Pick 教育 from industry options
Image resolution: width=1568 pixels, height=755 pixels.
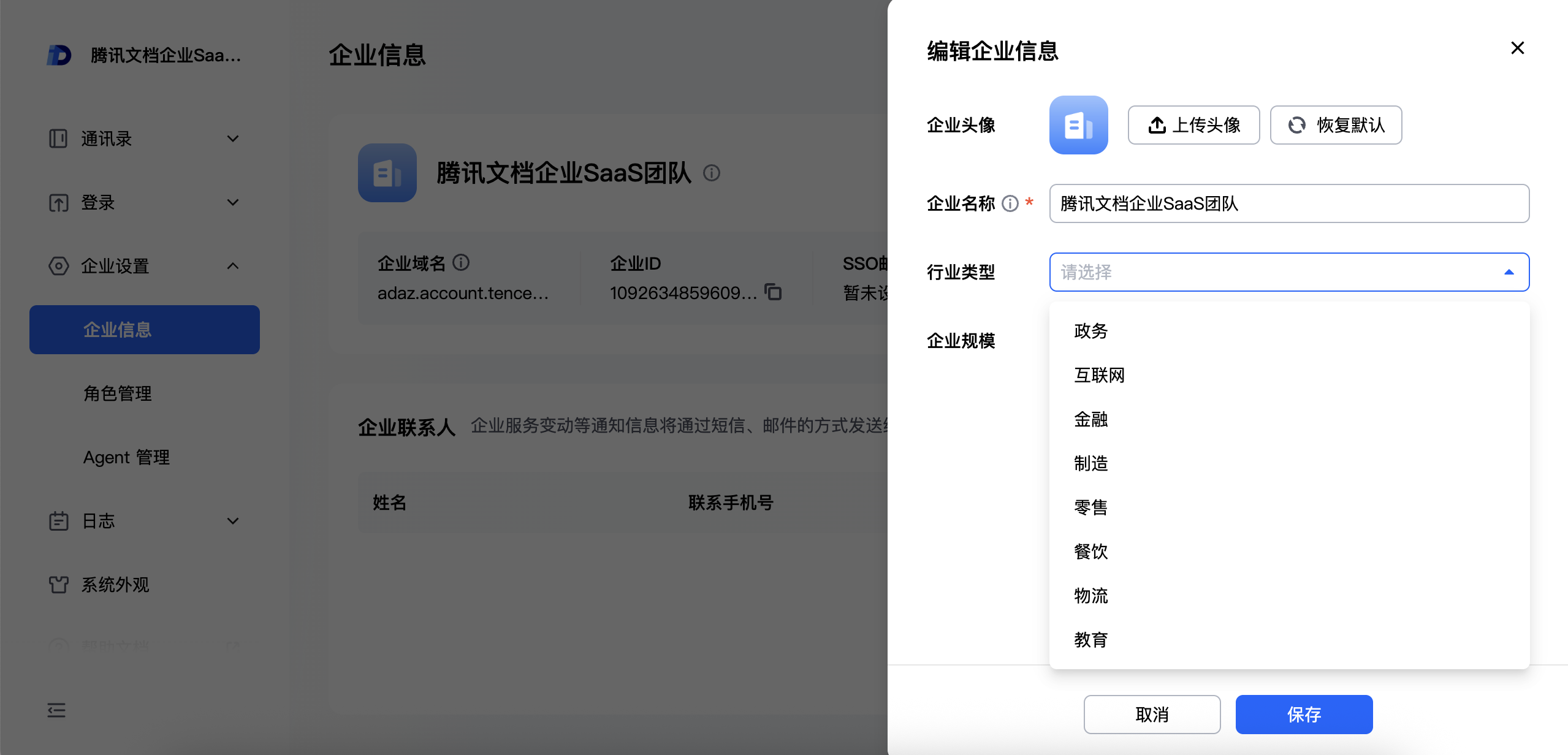(1091, 640)
